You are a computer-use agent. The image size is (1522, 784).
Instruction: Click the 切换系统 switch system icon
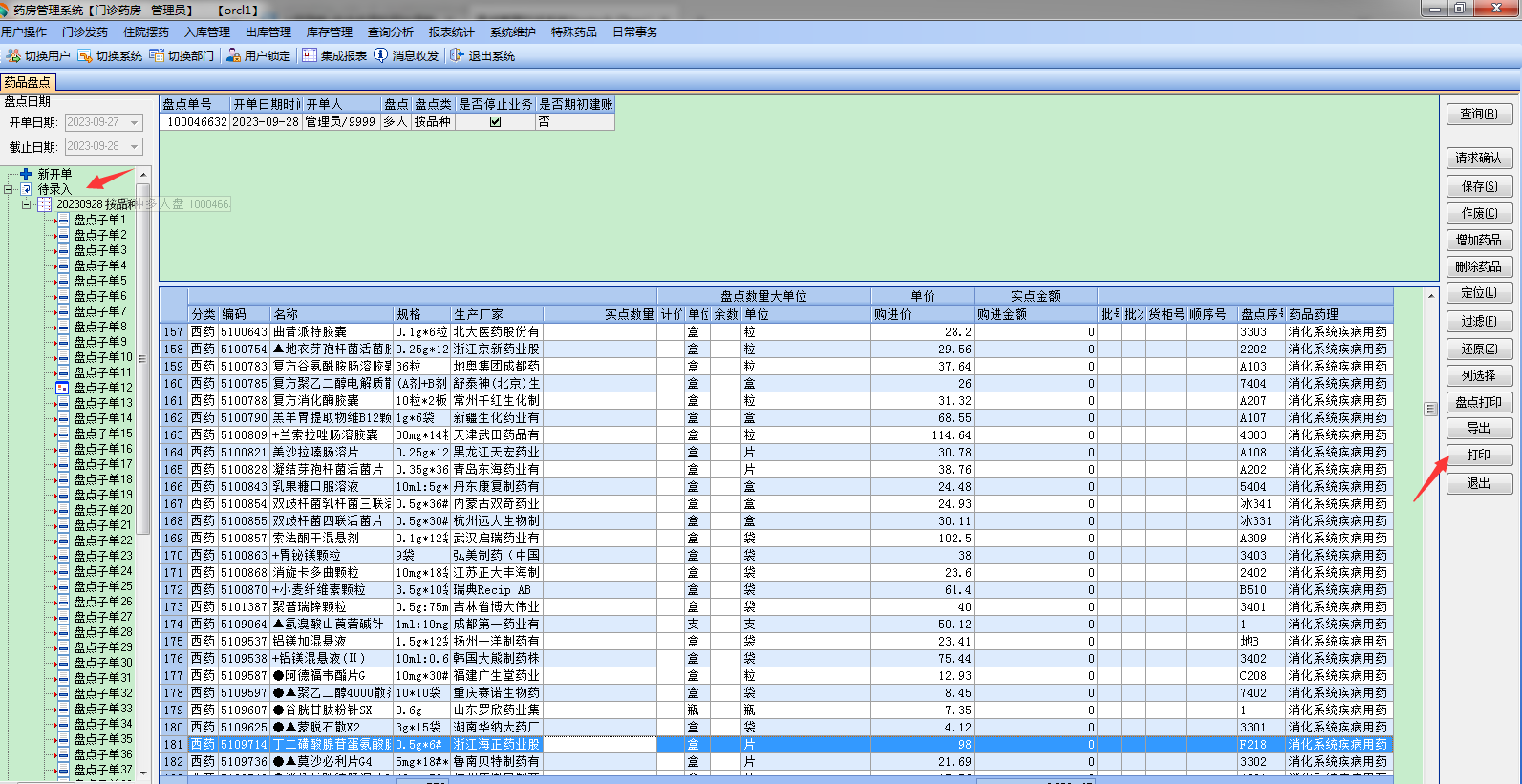click(x=85, y=56)
